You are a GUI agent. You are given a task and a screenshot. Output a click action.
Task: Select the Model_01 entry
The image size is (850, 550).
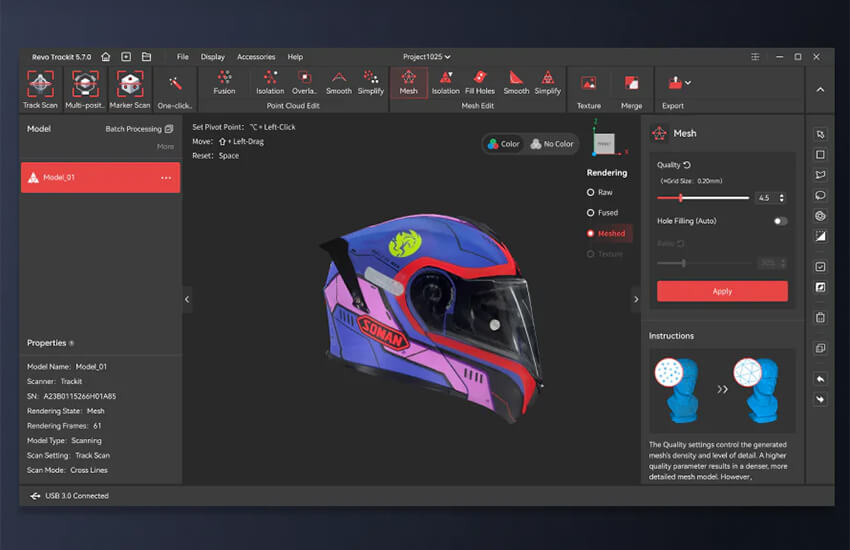[x=100, y=178]
